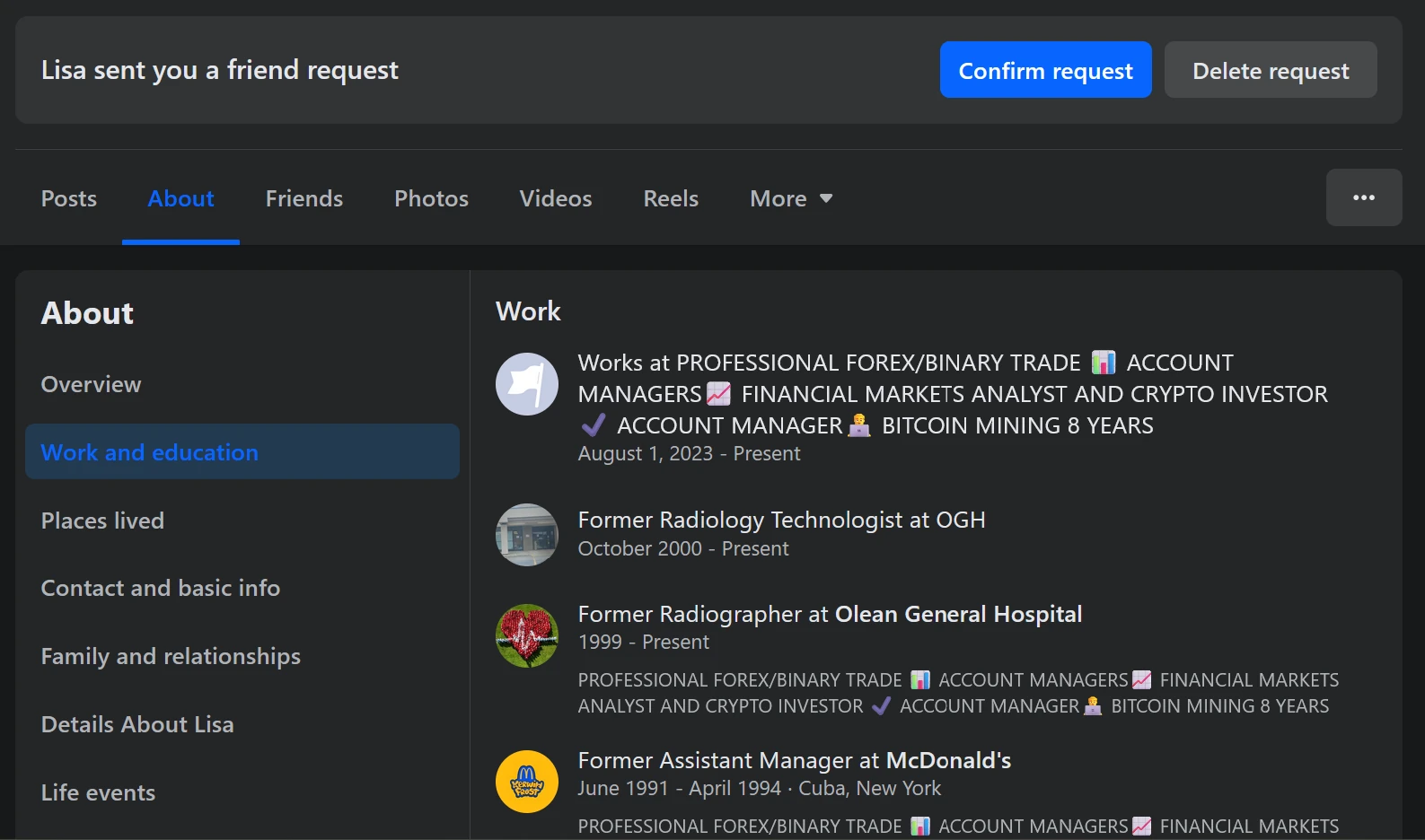1425x840 pixels.
Task: Click 'Lisa sent you a friend request' text
Action: tap(220, 70)
